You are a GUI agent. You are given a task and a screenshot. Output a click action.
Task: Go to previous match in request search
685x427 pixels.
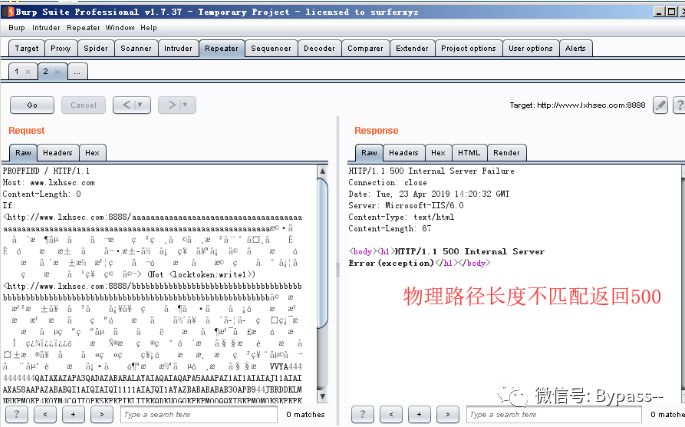pyautogui.click(x=45, y=414)
